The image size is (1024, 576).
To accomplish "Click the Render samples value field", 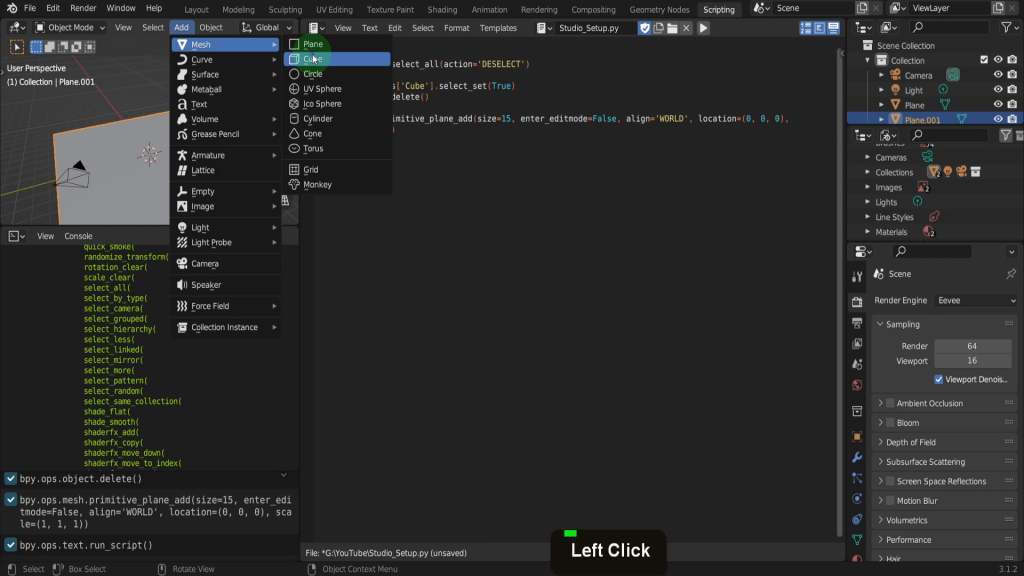I will pos(971,346).
